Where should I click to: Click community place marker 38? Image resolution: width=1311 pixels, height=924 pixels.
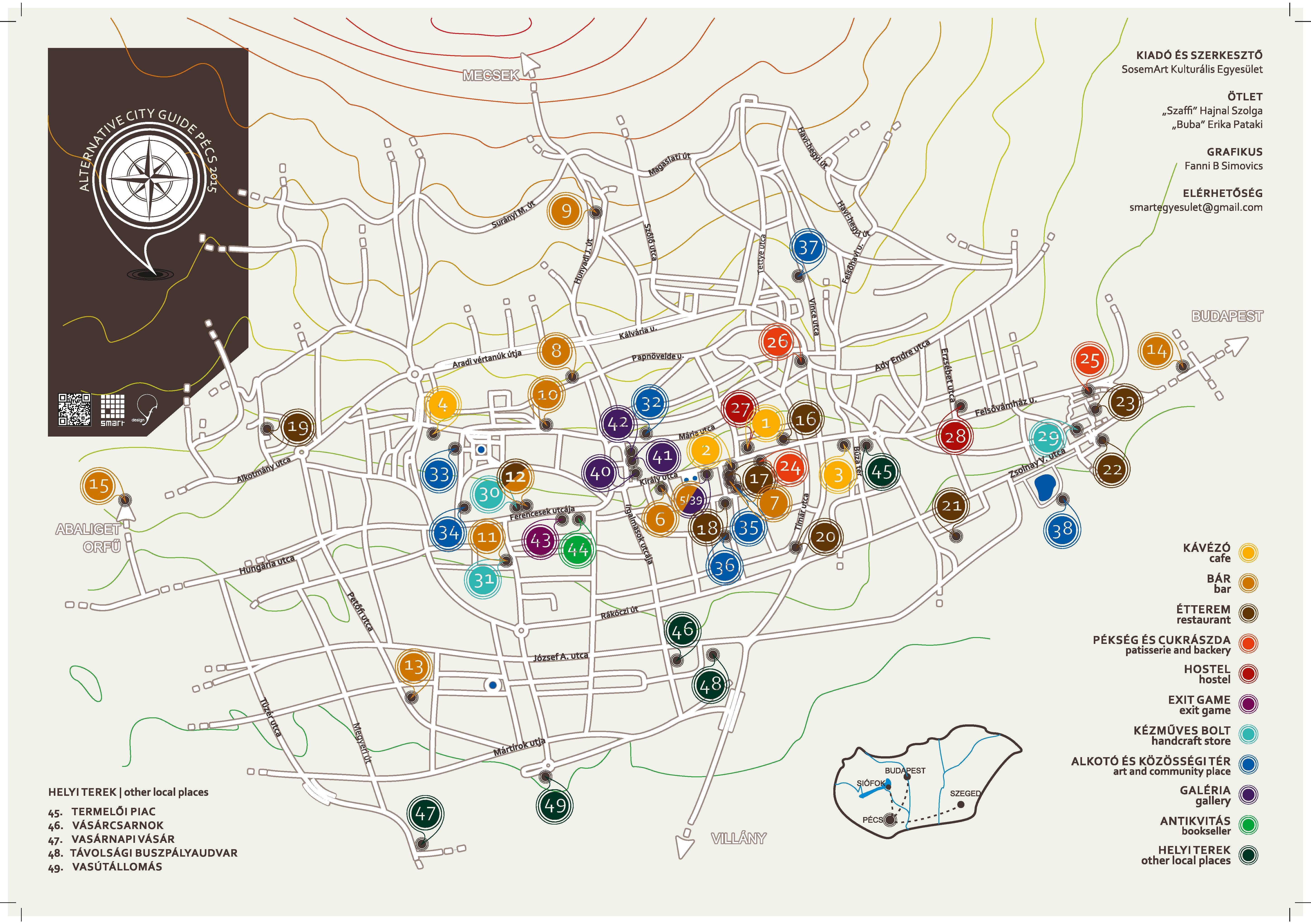(1062, 530)
